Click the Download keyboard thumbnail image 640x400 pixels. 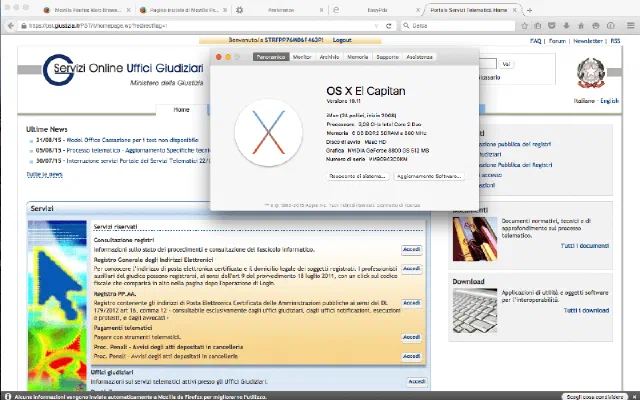[475, 311]
